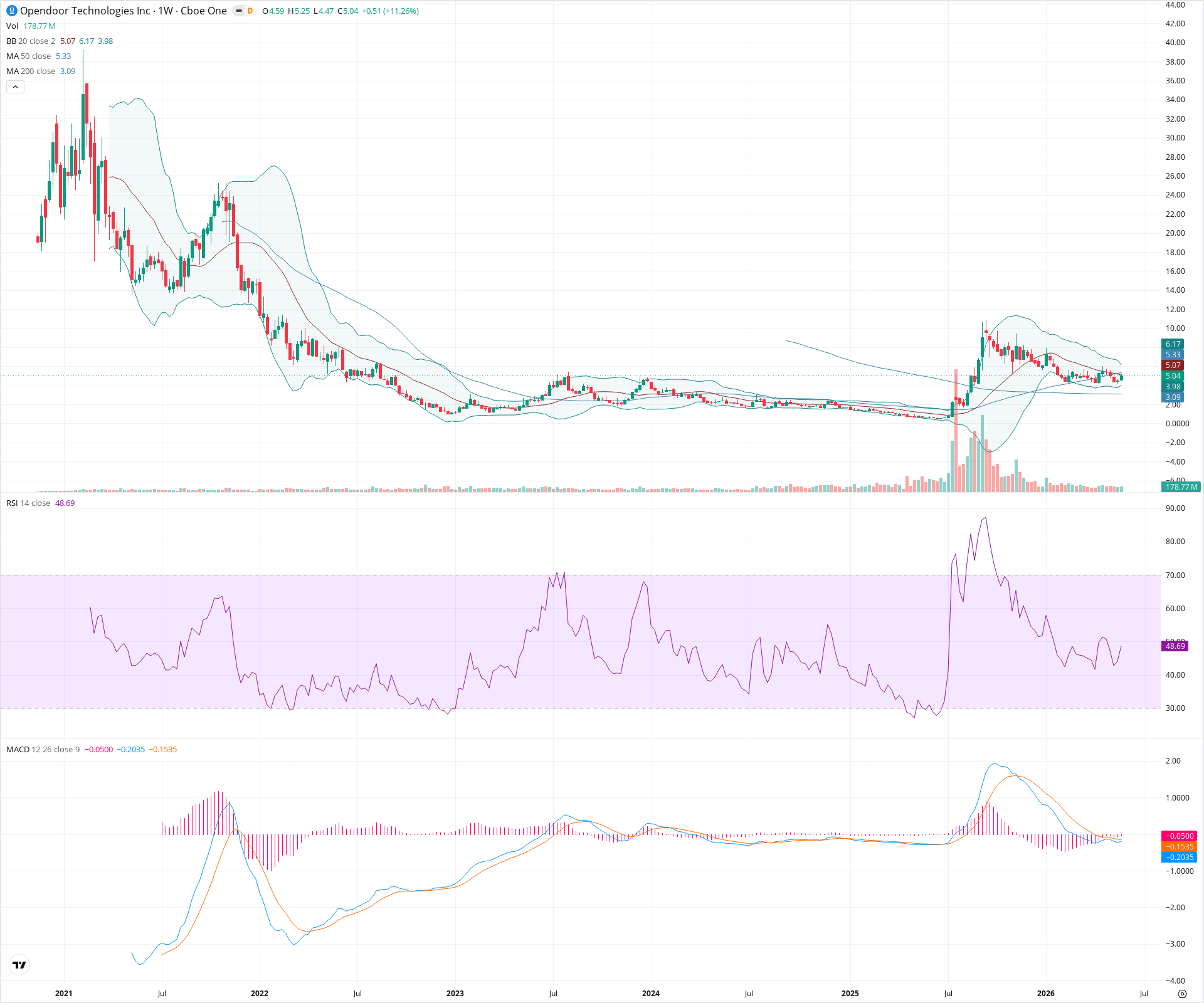The image size is (1204, 1003).
Task: Open chart settings gear on time axis
Action: [x=1182, y=994]
